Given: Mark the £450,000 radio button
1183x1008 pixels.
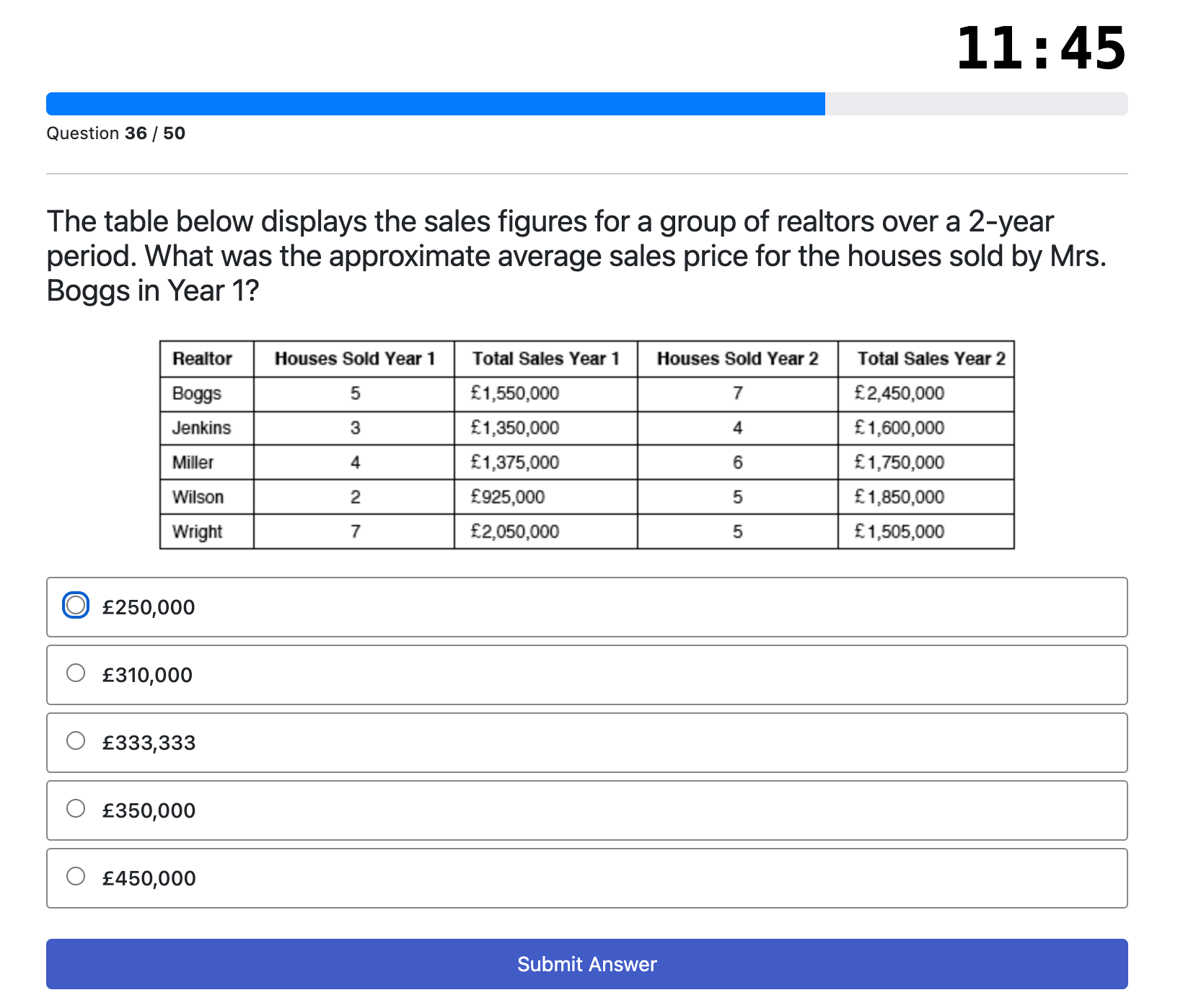Looking at the screenshot, I should pyautogui.click(x=76, y=877).
